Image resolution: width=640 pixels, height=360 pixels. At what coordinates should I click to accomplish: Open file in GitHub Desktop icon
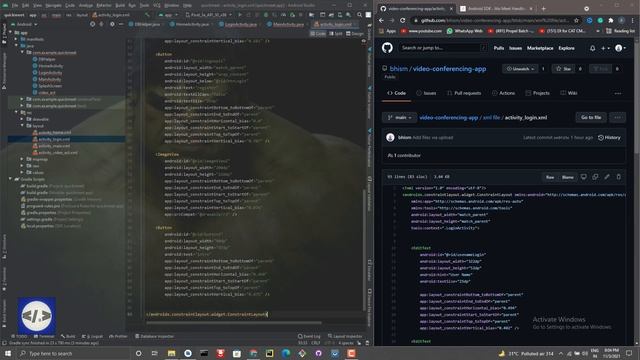pyautogui.click(x=584, y=177)
